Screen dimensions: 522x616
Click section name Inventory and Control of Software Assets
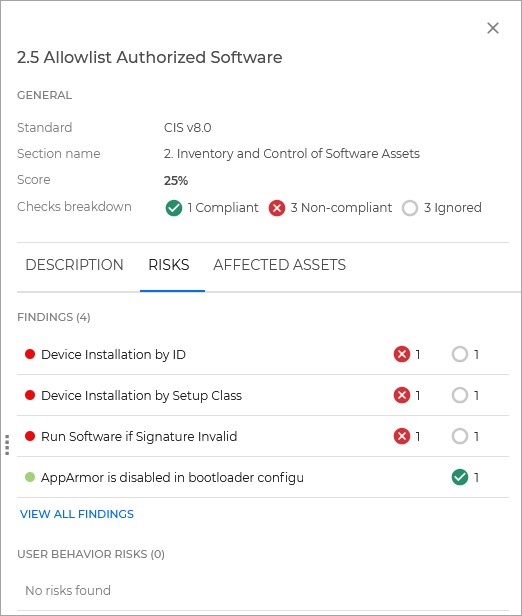(x=292, y=154)
